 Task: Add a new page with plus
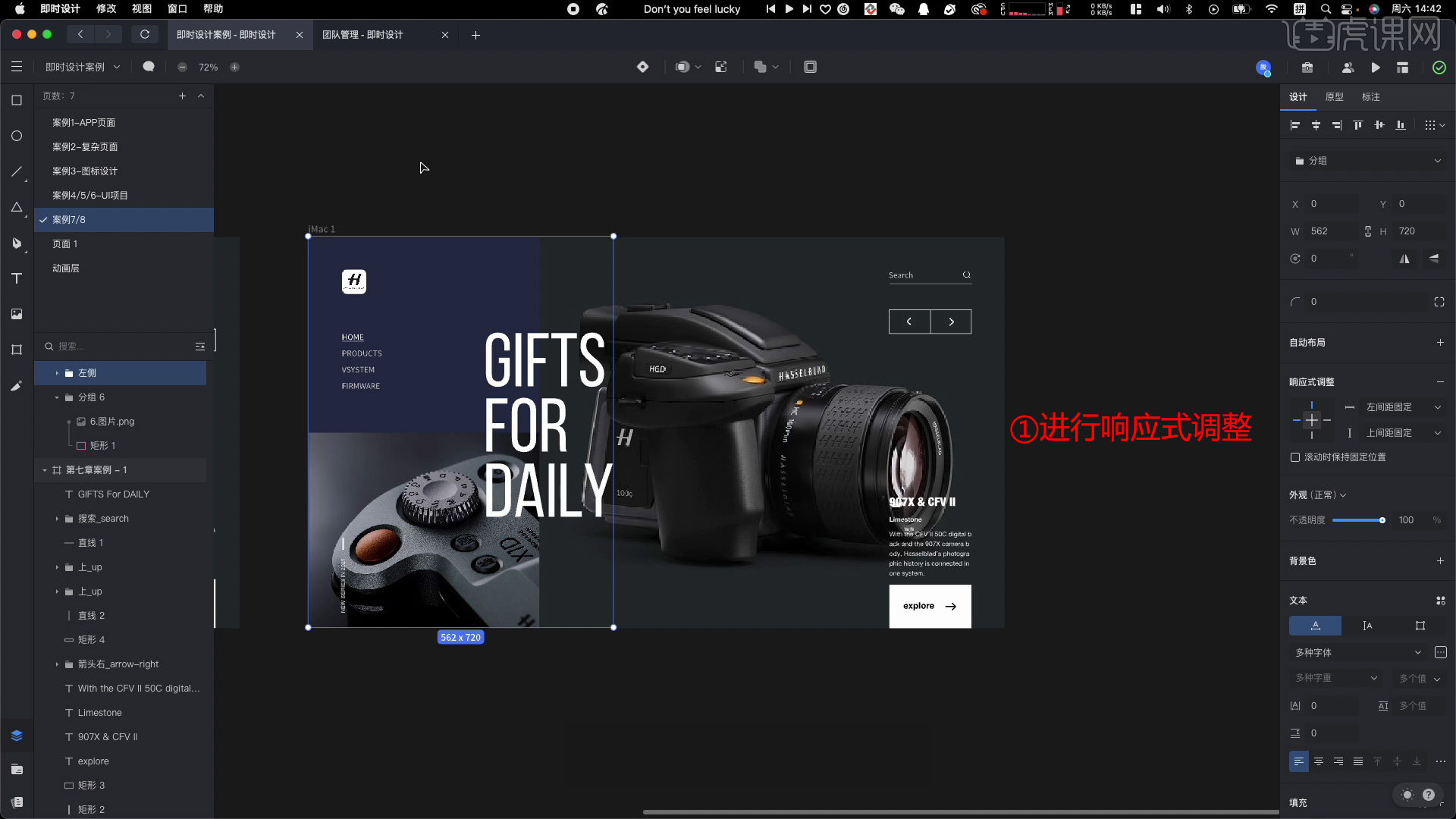[x=182, y=96]
